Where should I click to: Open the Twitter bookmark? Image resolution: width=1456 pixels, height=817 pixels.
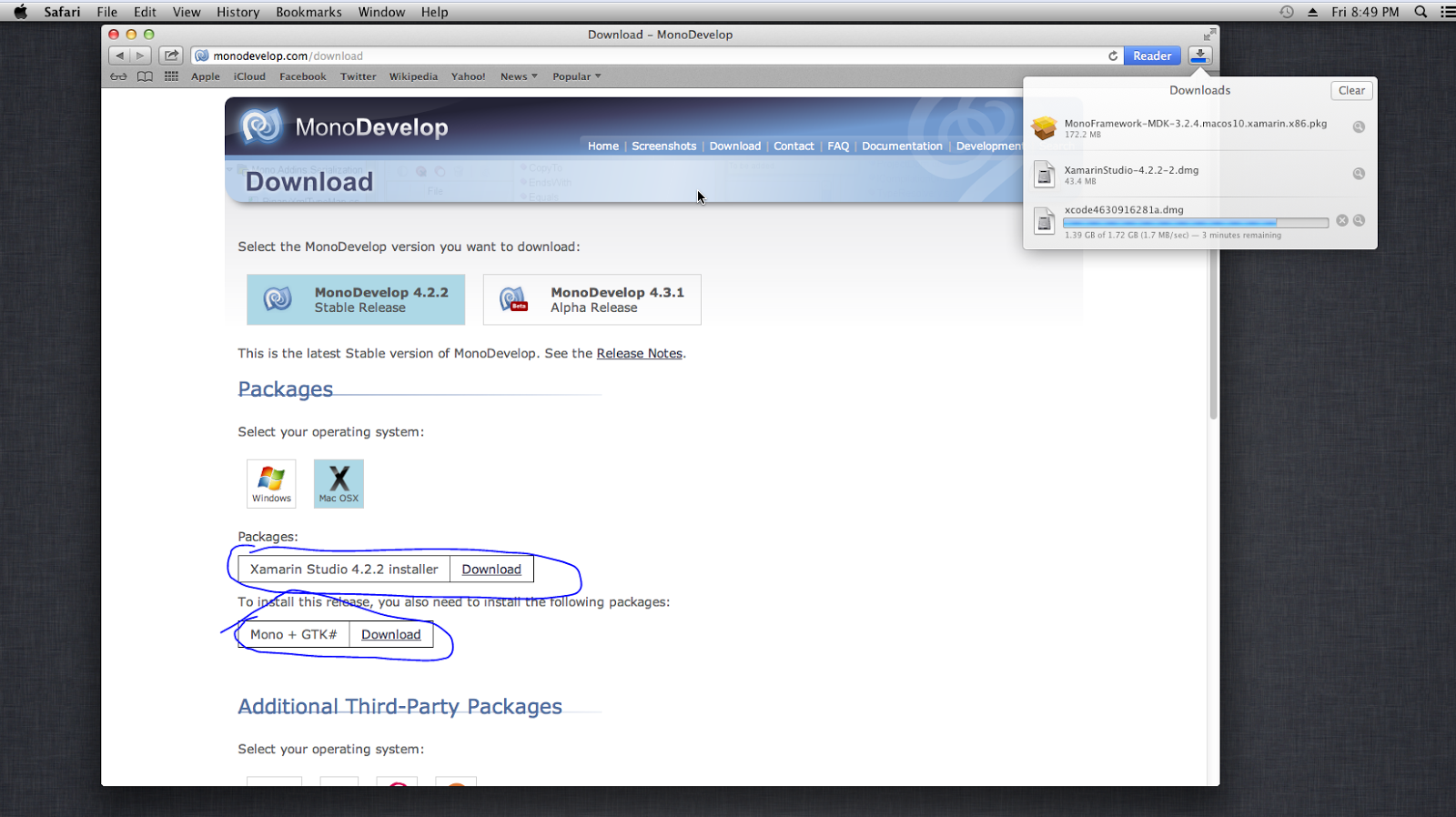pos(358,76)
